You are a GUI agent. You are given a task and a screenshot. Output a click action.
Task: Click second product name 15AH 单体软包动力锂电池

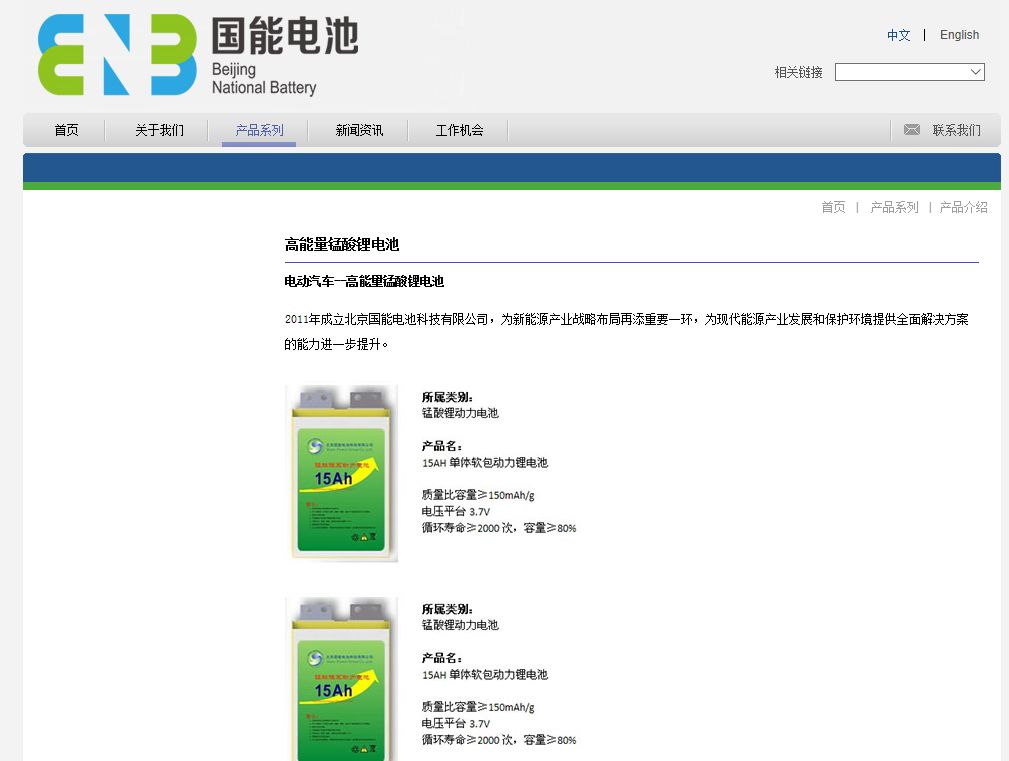[485, 675]
